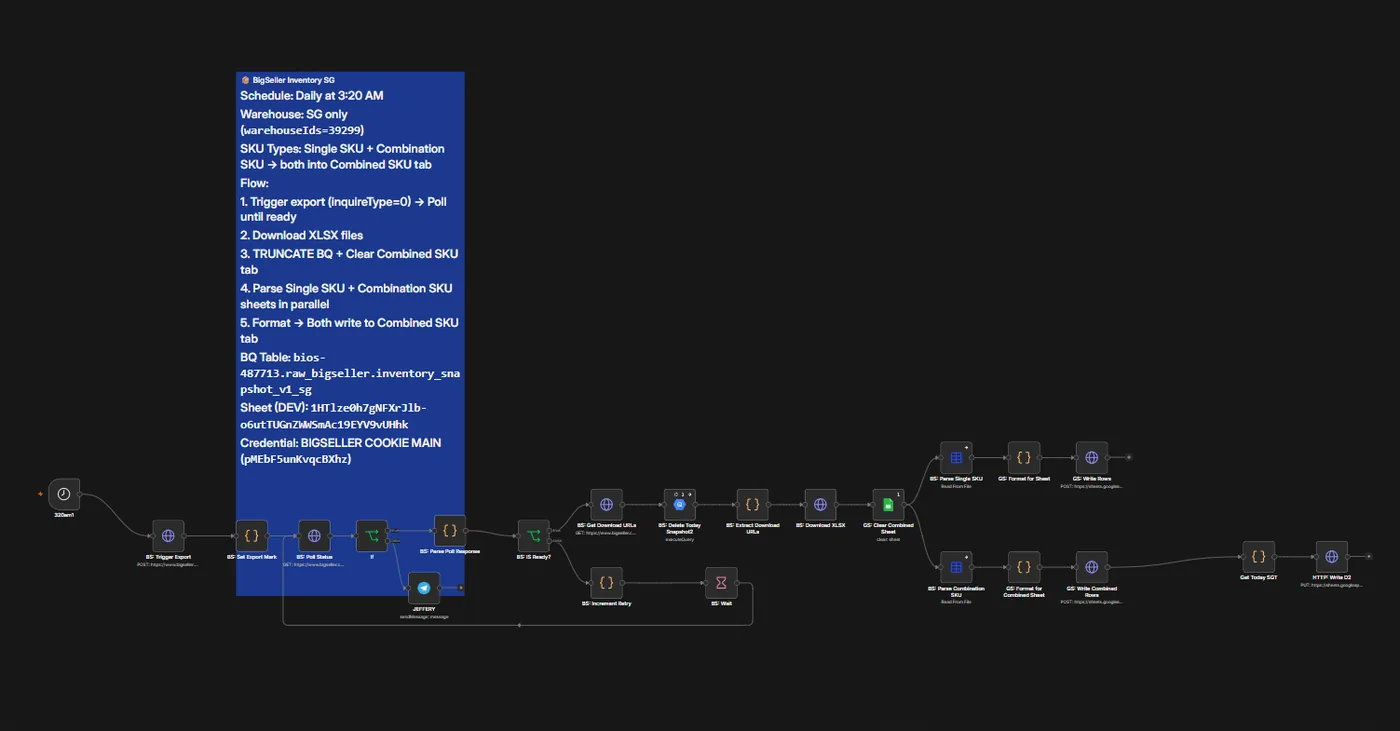
Task: Open the BS: Trigger Export HTTP node
Action: pyautogui.click(x=168, y=536)
